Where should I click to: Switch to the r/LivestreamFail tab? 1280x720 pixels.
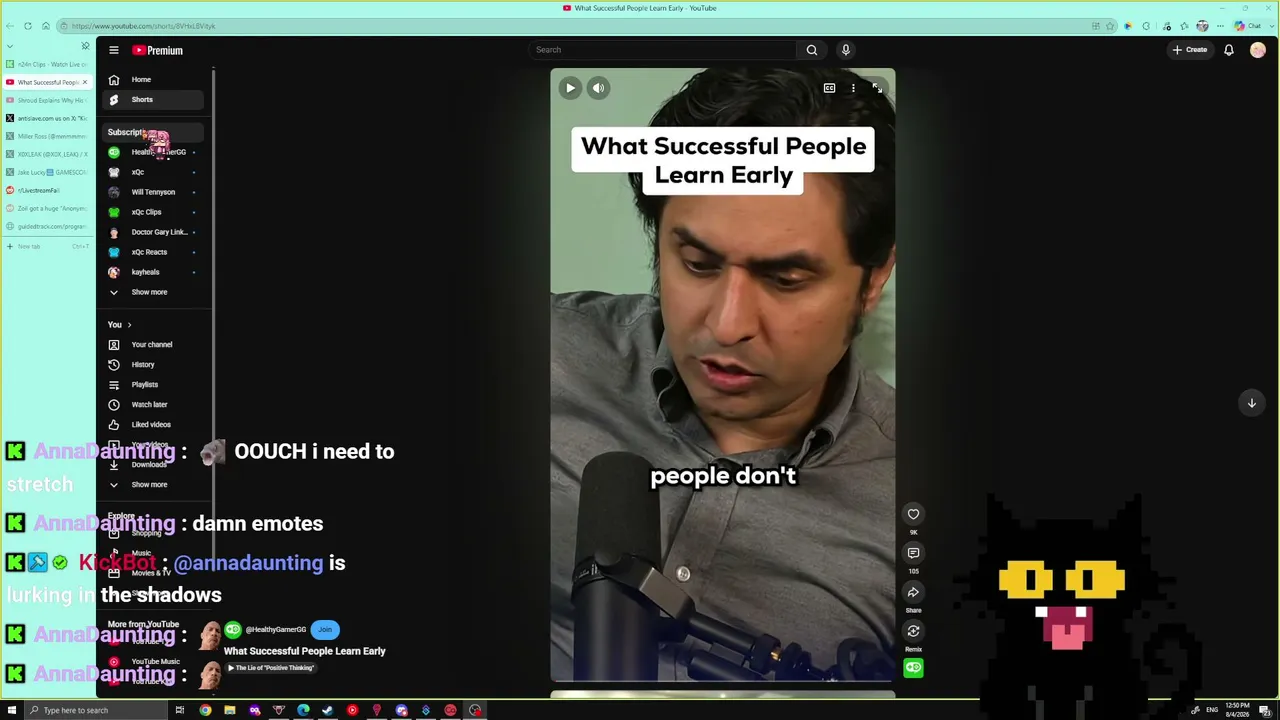pyautogui.click(x=47, y=190)
